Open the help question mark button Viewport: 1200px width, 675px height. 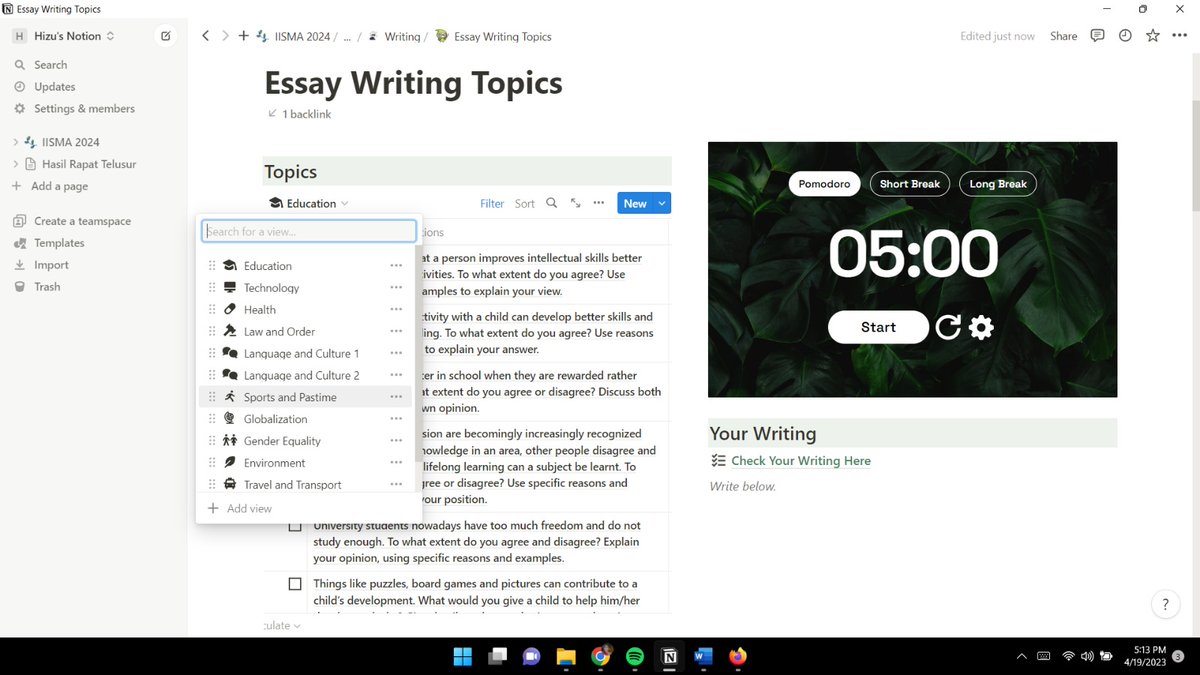1165,604
